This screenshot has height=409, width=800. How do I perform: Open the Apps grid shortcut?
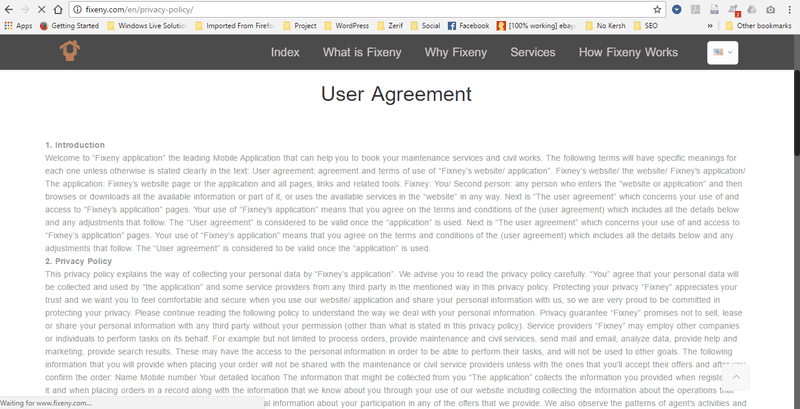pyautogui.click(x=17, y=25)
